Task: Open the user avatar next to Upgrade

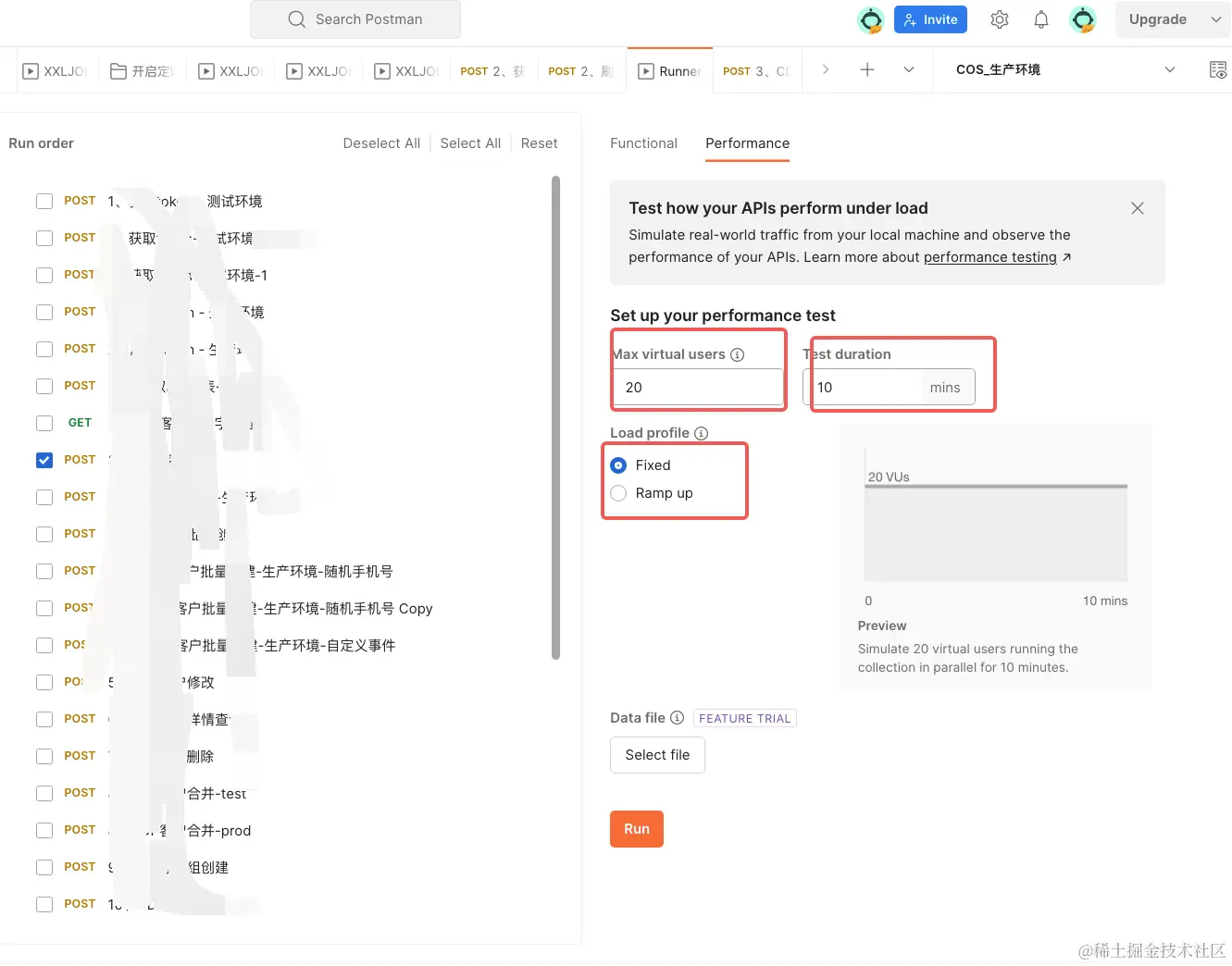Action: coord(1083,19)
